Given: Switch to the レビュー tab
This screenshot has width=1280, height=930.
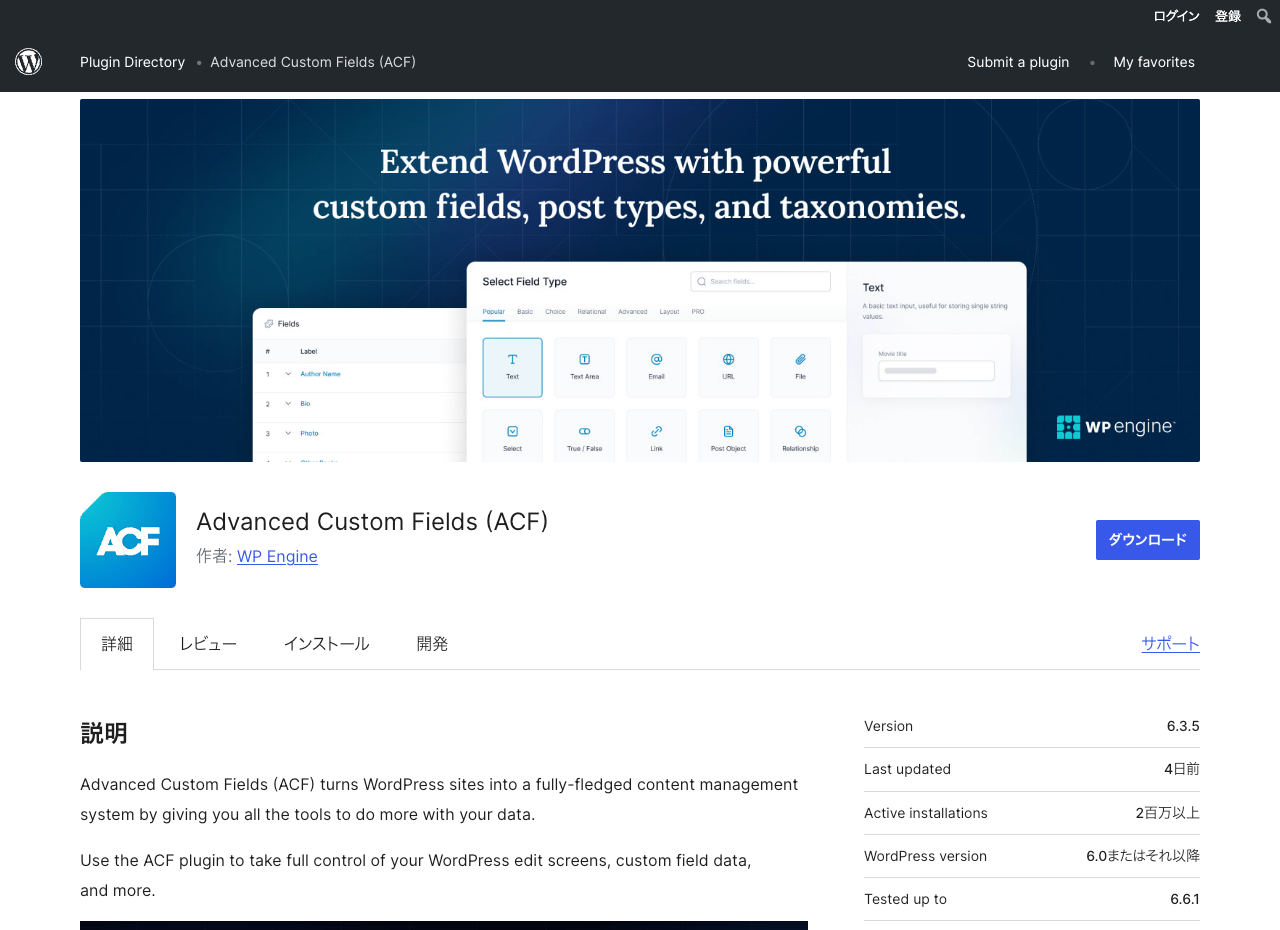Looking at the screenshot, I should [x=208, y=644].
